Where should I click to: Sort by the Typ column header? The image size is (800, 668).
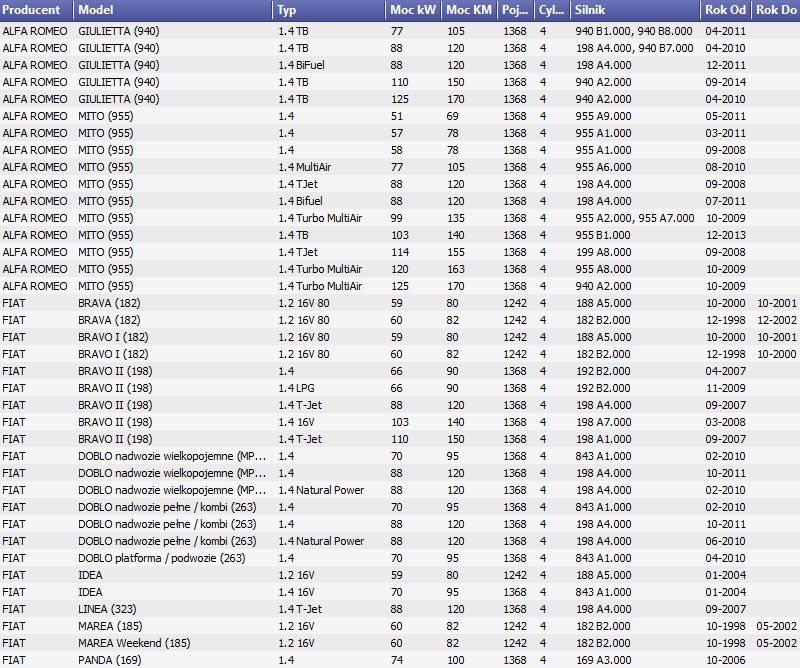(329, 10)
